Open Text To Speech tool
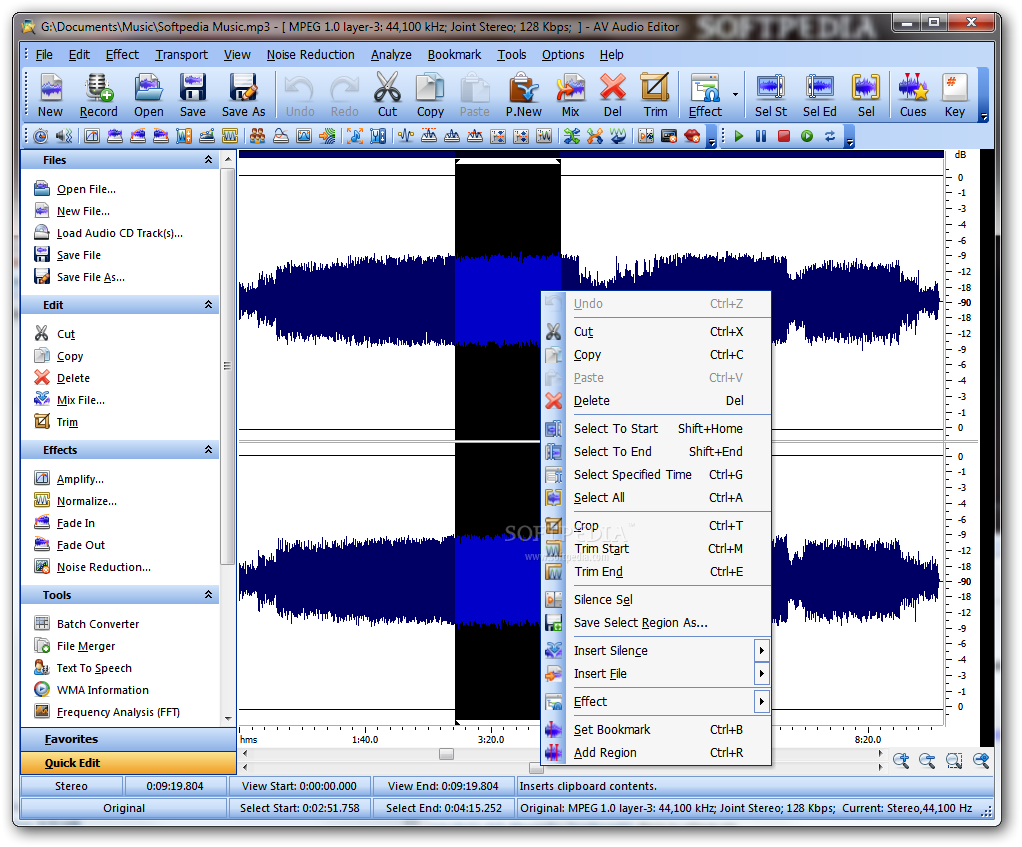This screenshot has width=1022, height=847. [94, 668]
